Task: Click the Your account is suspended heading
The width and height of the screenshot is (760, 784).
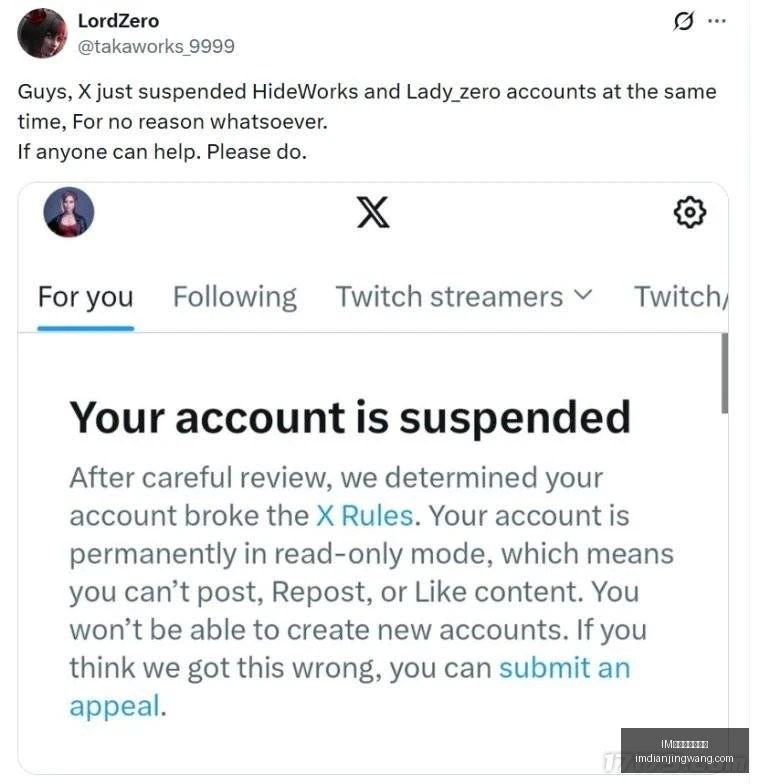Action: point(350,418)
